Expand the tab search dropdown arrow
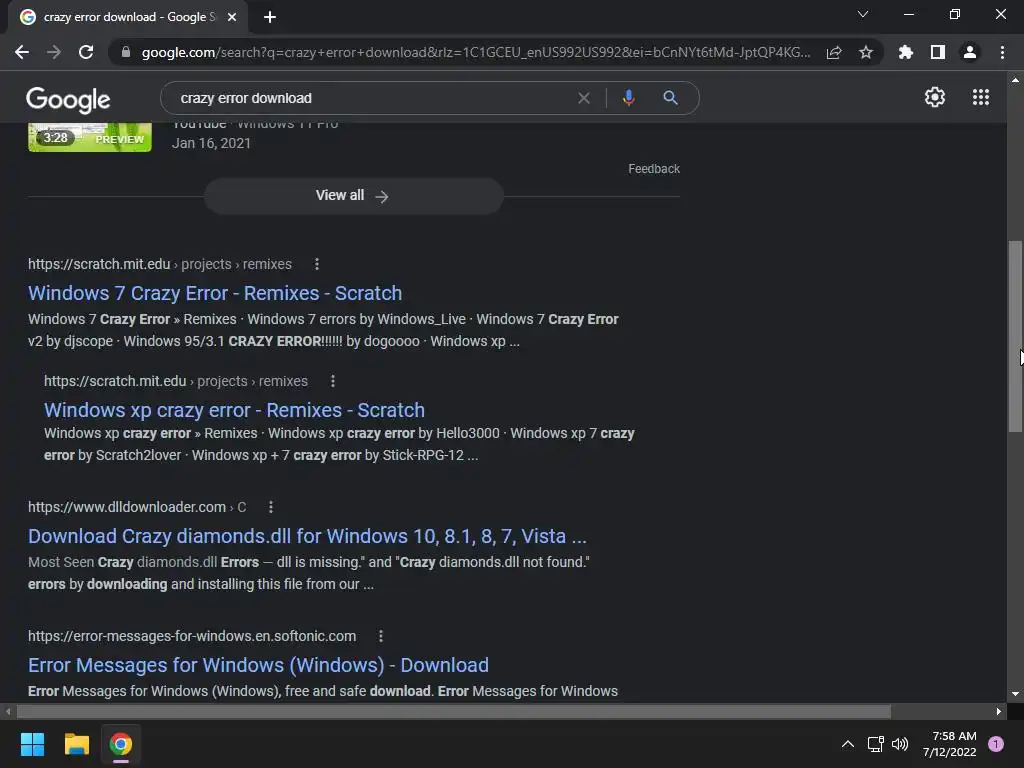The height and width of the screenshot is (768, 1024). [863, 14]
